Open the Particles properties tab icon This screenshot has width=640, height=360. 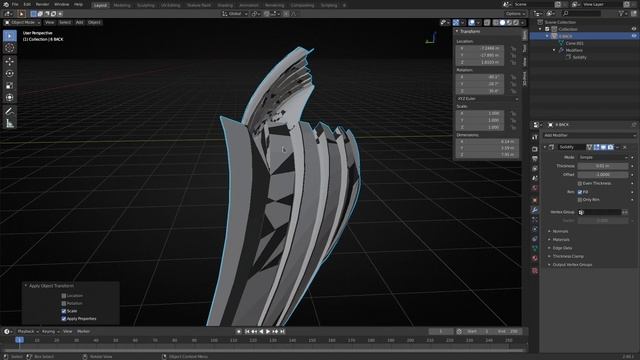point(535,220)
